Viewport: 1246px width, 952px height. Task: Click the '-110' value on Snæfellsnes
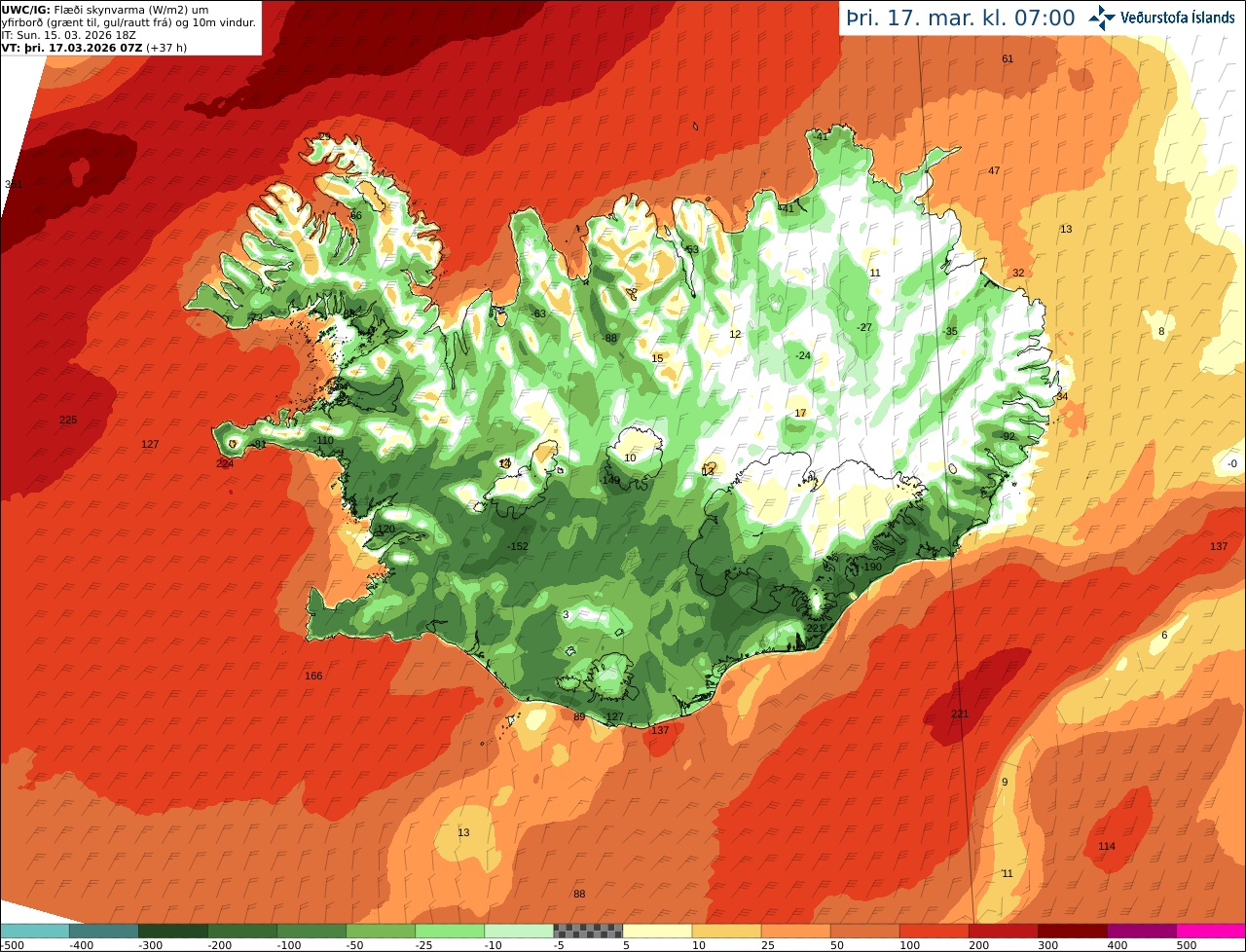click(324, 441)
